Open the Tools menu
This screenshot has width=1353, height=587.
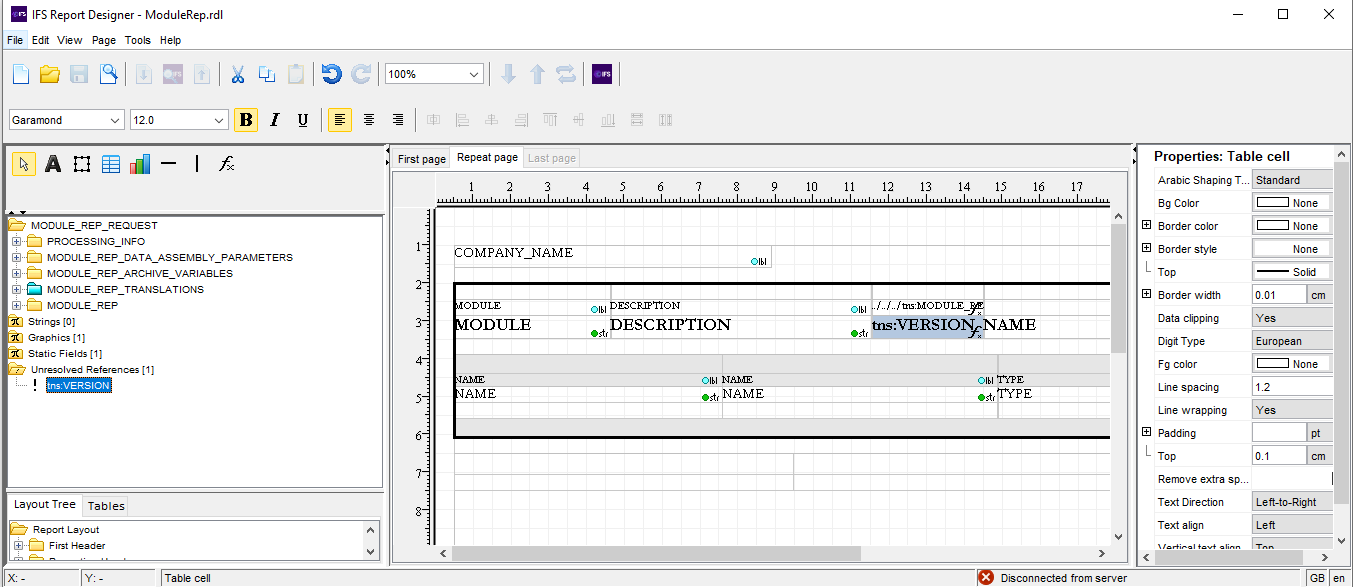coord(138,40)
